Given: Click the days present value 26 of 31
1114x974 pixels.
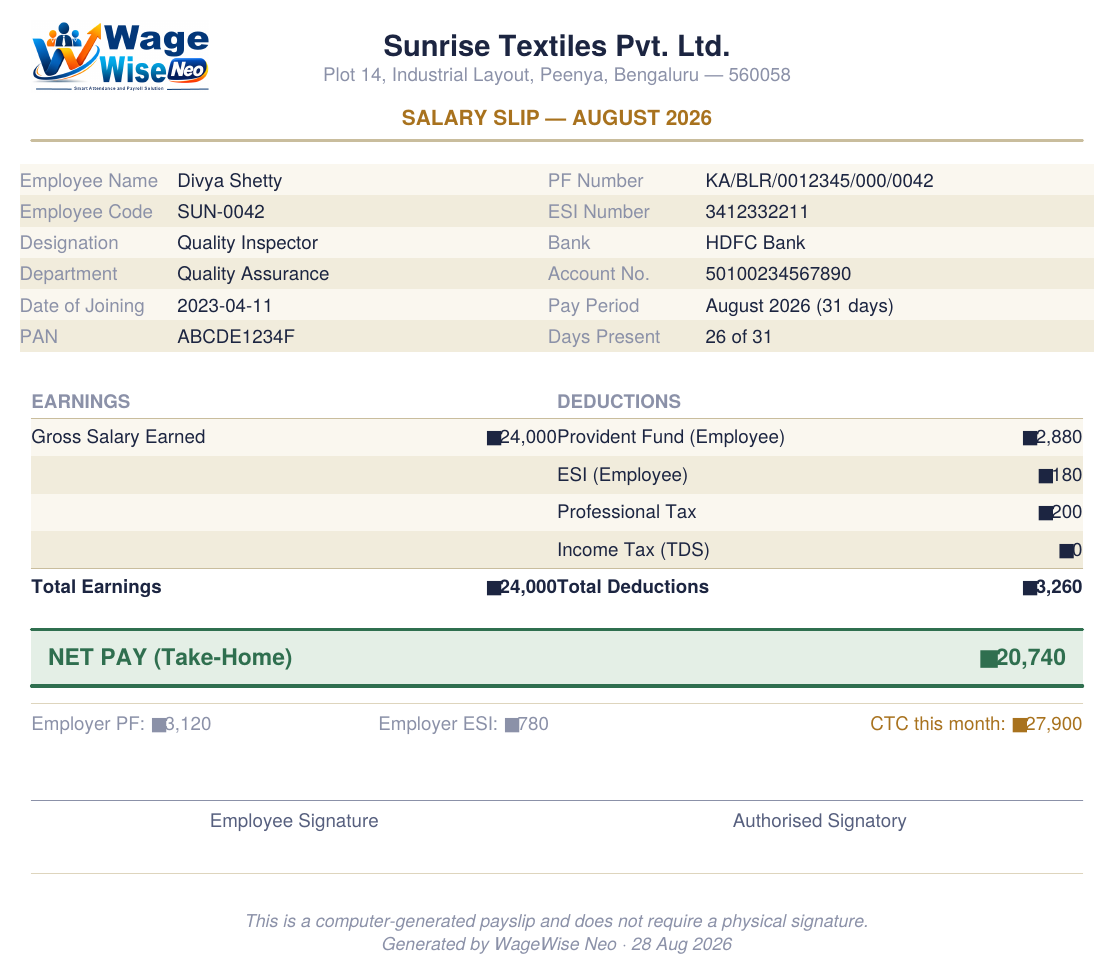Looking at the screenshot, I should click(x=738, y=337).
